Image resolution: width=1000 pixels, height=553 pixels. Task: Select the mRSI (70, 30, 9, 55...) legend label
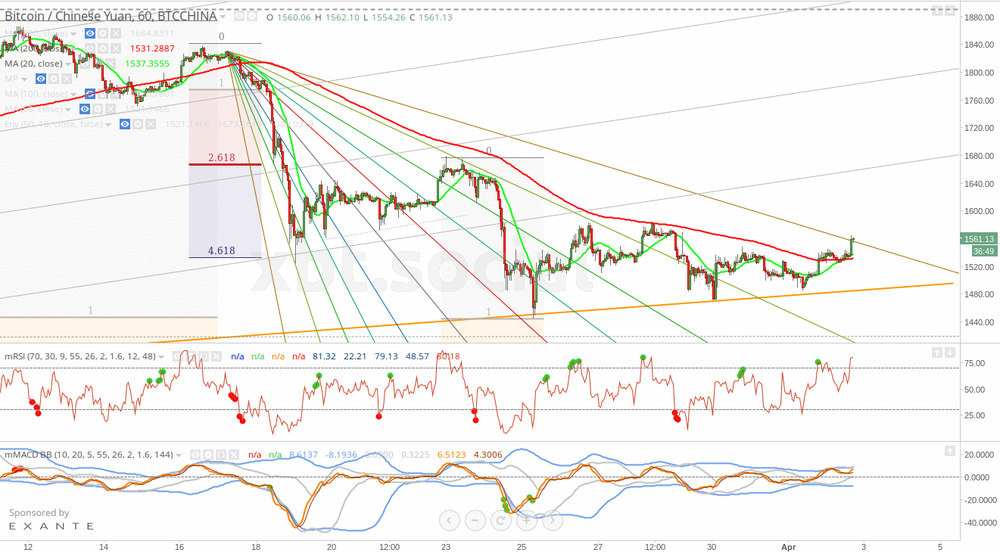coord(80,357)
